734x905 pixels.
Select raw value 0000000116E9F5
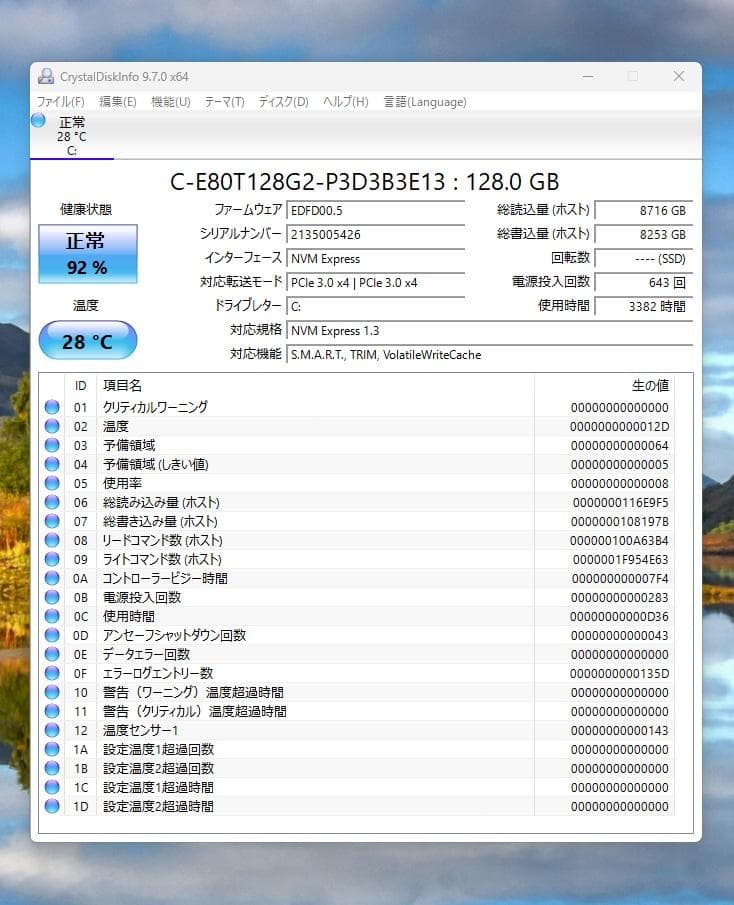coord(621,503)
